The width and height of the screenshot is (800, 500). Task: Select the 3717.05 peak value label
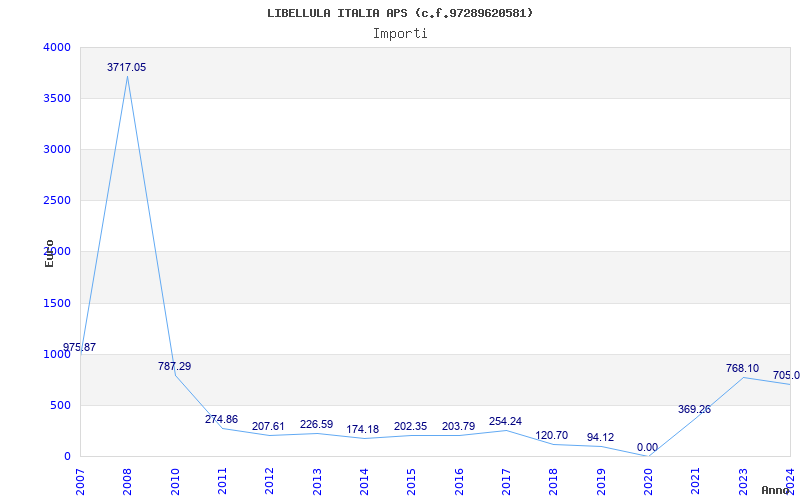tap(127, 67)
